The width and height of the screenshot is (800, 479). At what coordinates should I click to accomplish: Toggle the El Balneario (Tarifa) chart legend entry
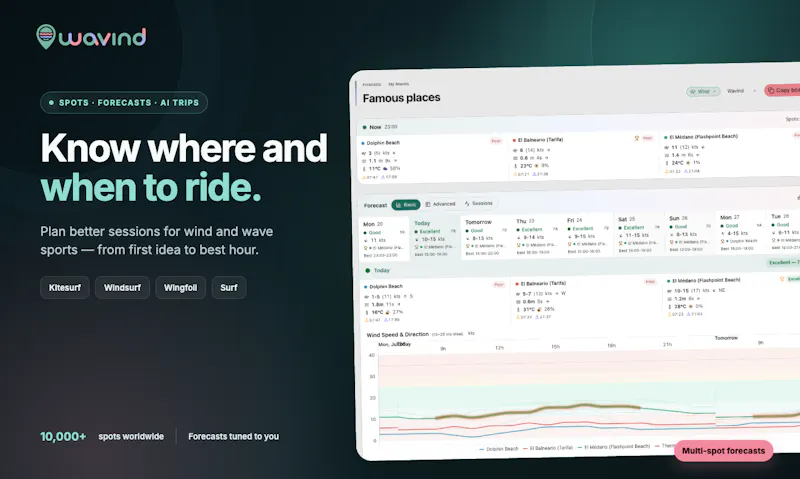pos(548,448)
